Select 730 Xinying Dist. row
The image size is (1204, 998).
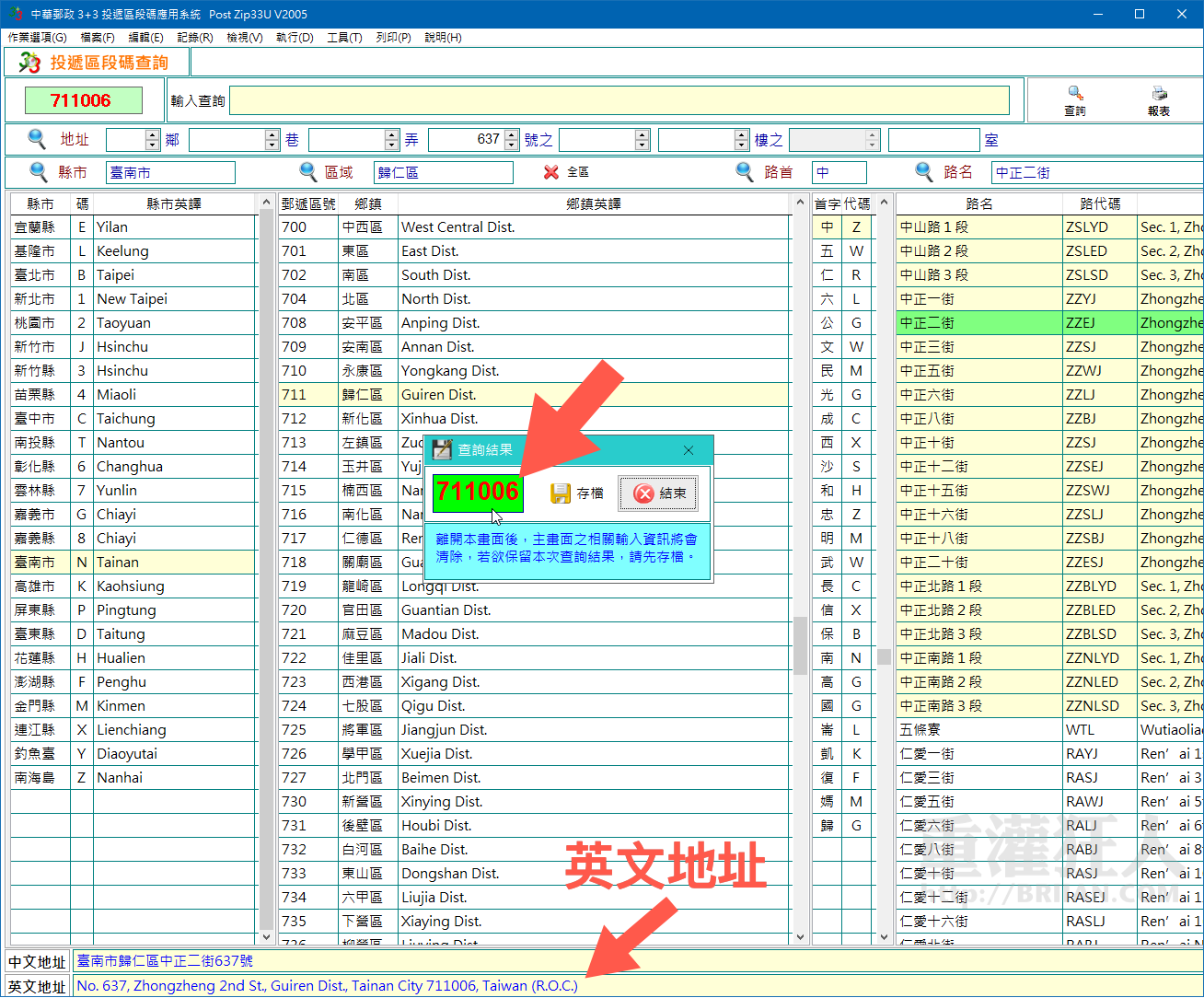534,802
